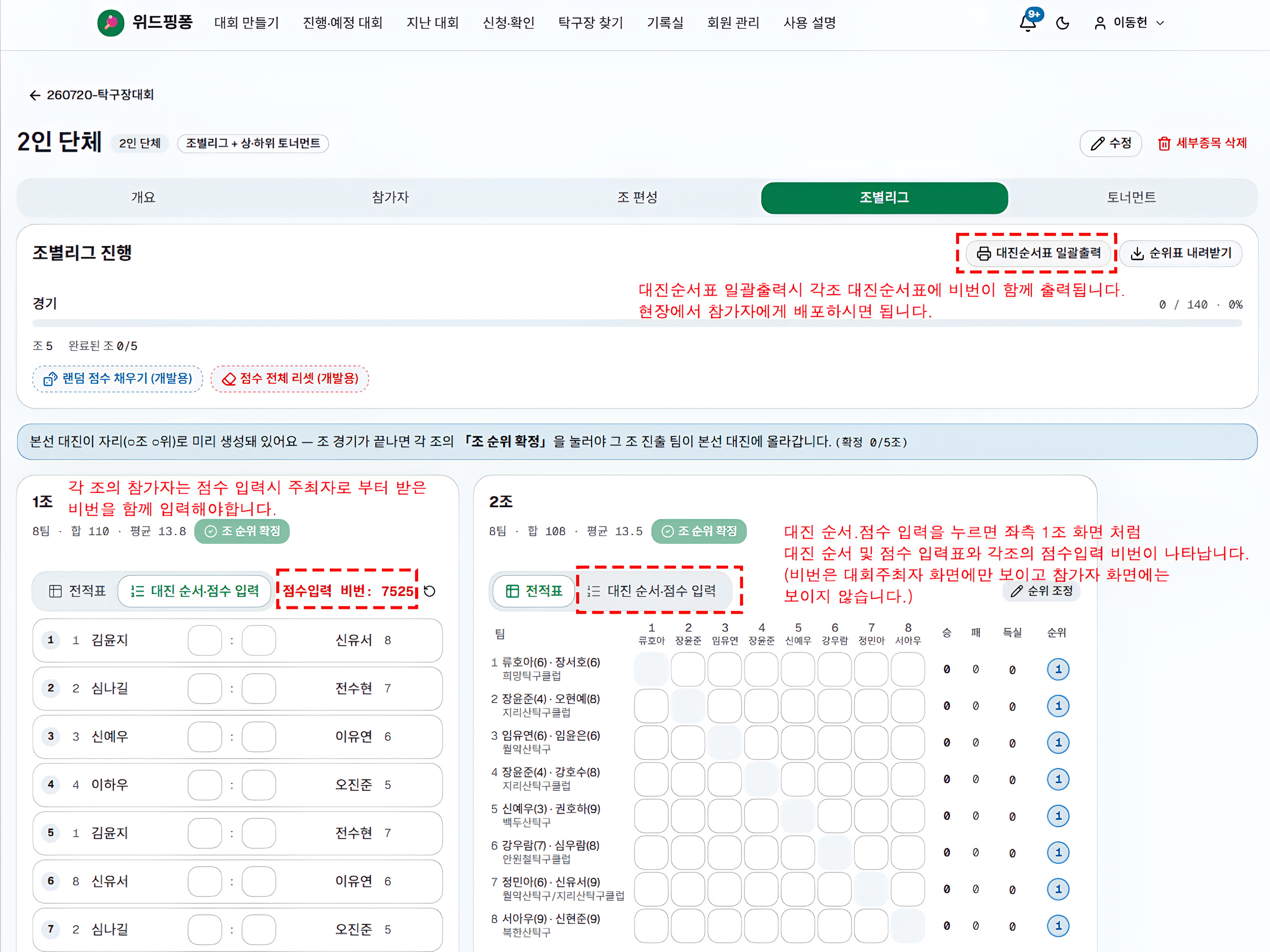Select 대진 순서·점수 입력 in 1조
This screenshot has width=1270, height=952.
[195, 591]
